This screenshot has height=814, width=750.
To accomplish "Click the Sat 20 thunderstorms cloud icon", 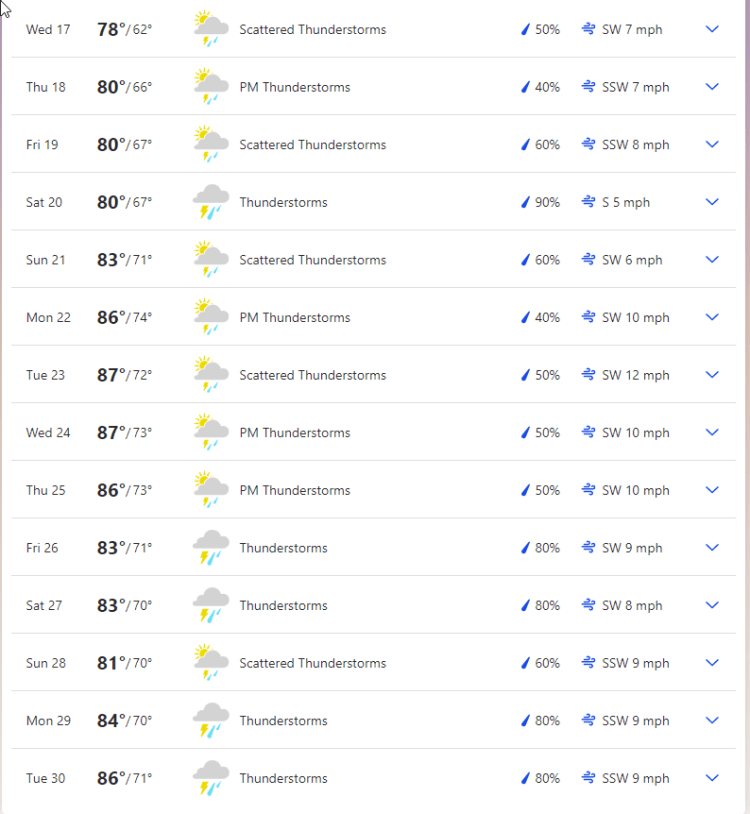I will tap(211, 202).
